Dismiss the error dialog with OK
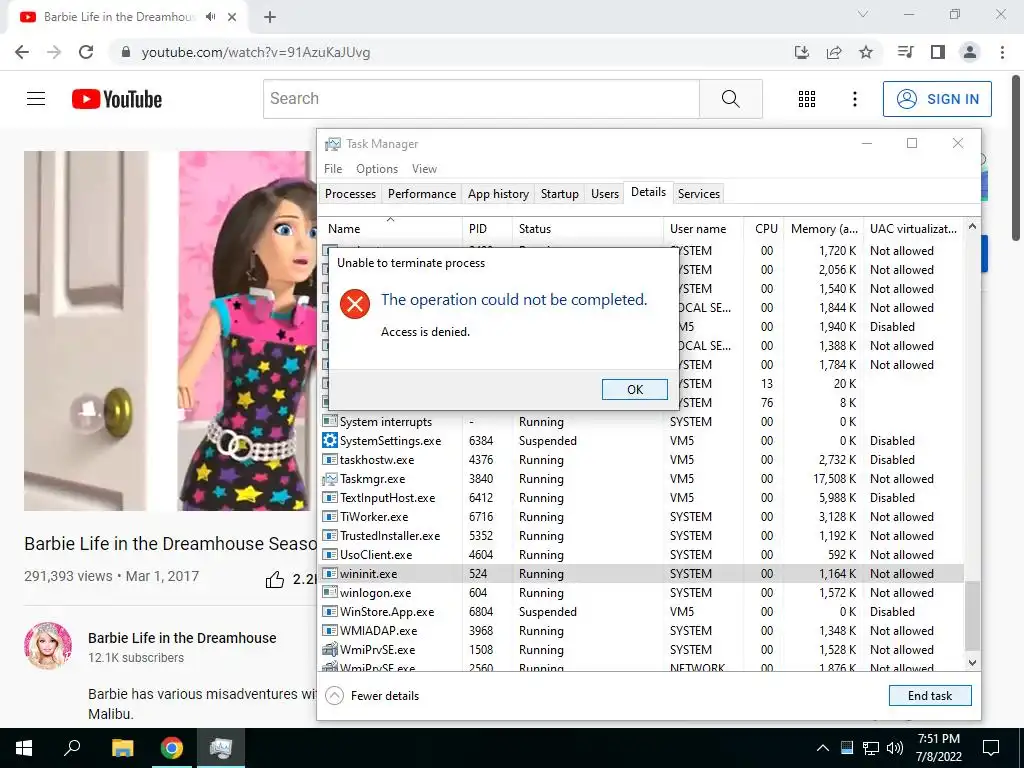The height and width of the screenshot is (768, 1024). (635, 389)
